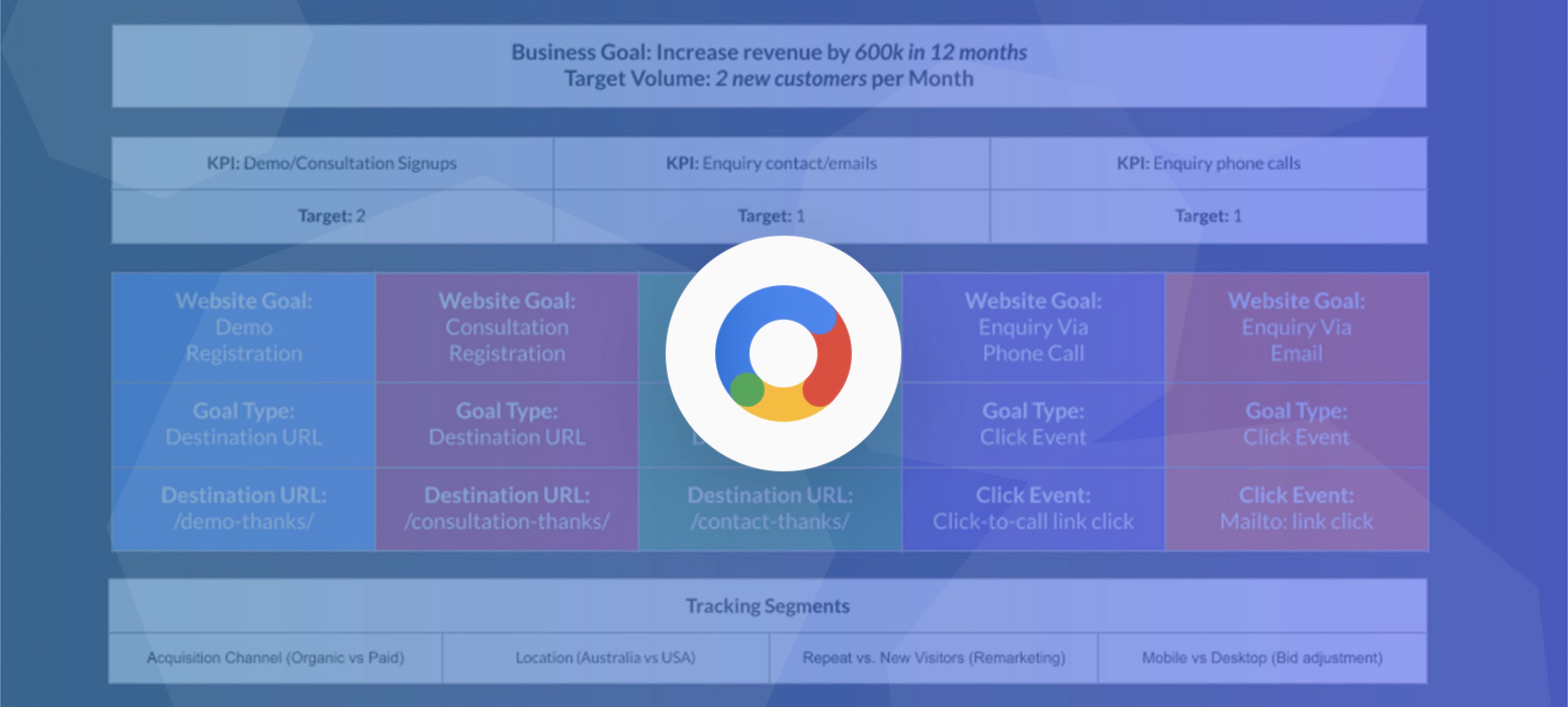Select Website Goal Enquiry Via Email
The height and width of the screenshot is (707, 1568).
1296,327
